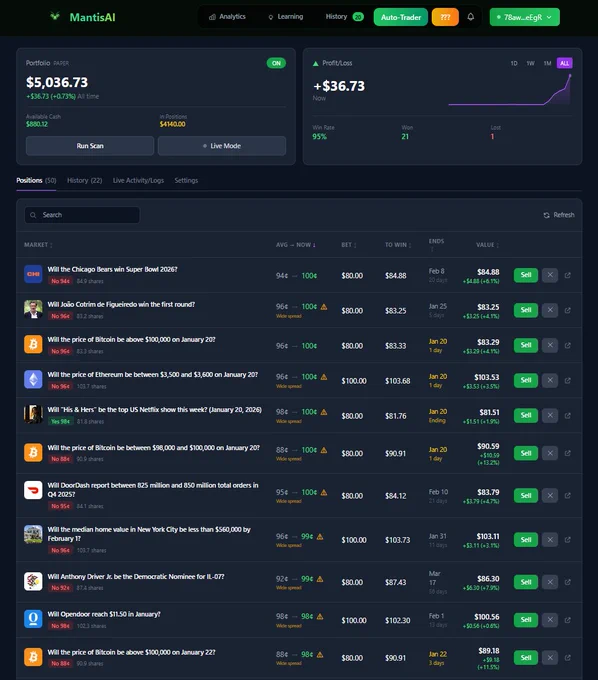Sort positions by BET column

tap(349, 245)
